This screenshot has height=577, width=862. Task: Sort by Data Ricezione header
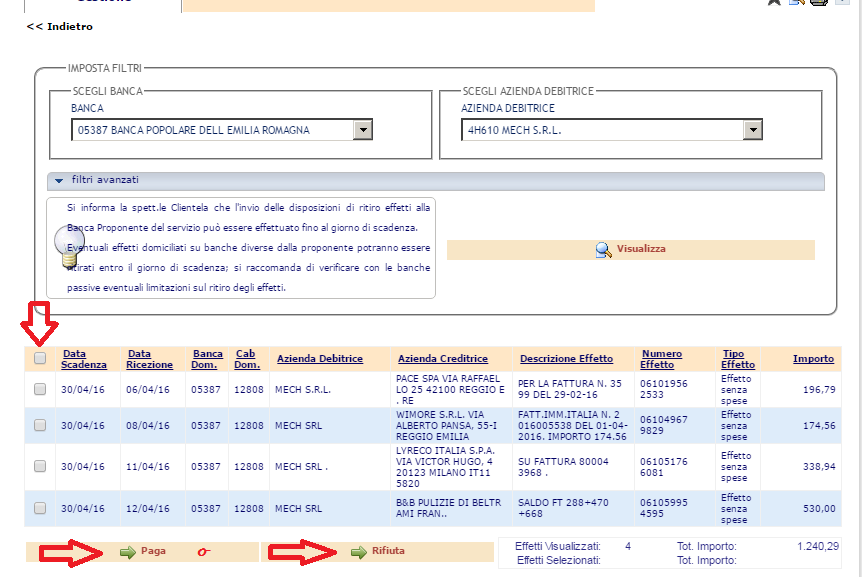click(x=150, y=359)
